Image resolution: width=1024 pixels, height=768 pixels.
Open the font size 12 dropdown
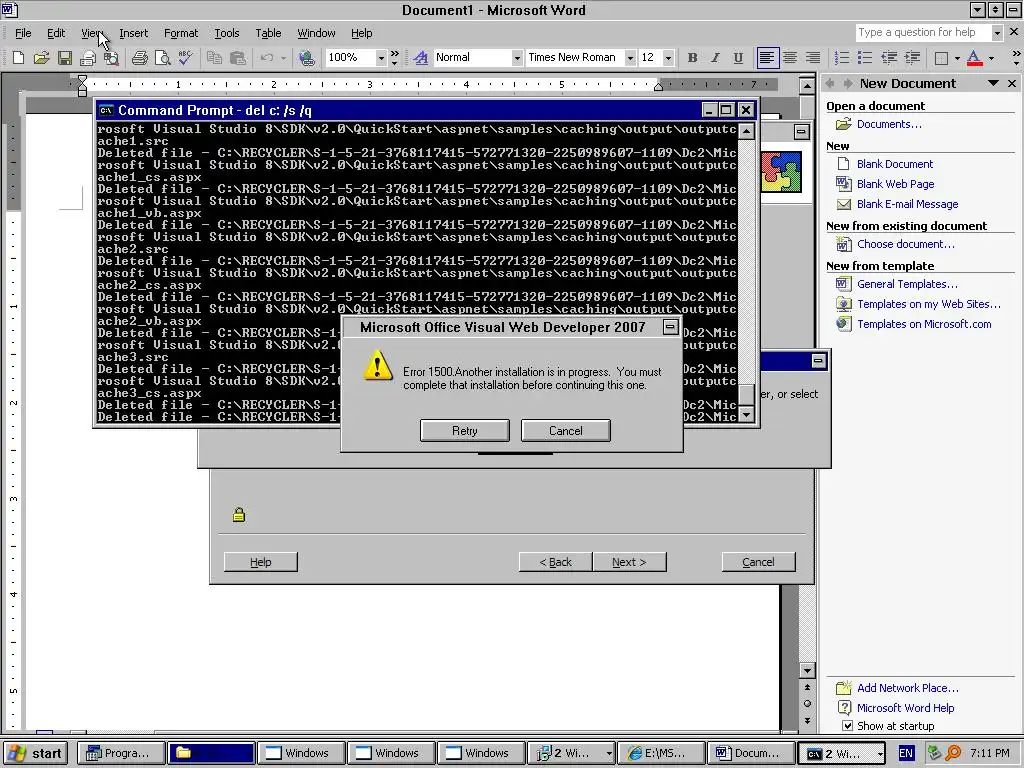(x=667, y=58)
